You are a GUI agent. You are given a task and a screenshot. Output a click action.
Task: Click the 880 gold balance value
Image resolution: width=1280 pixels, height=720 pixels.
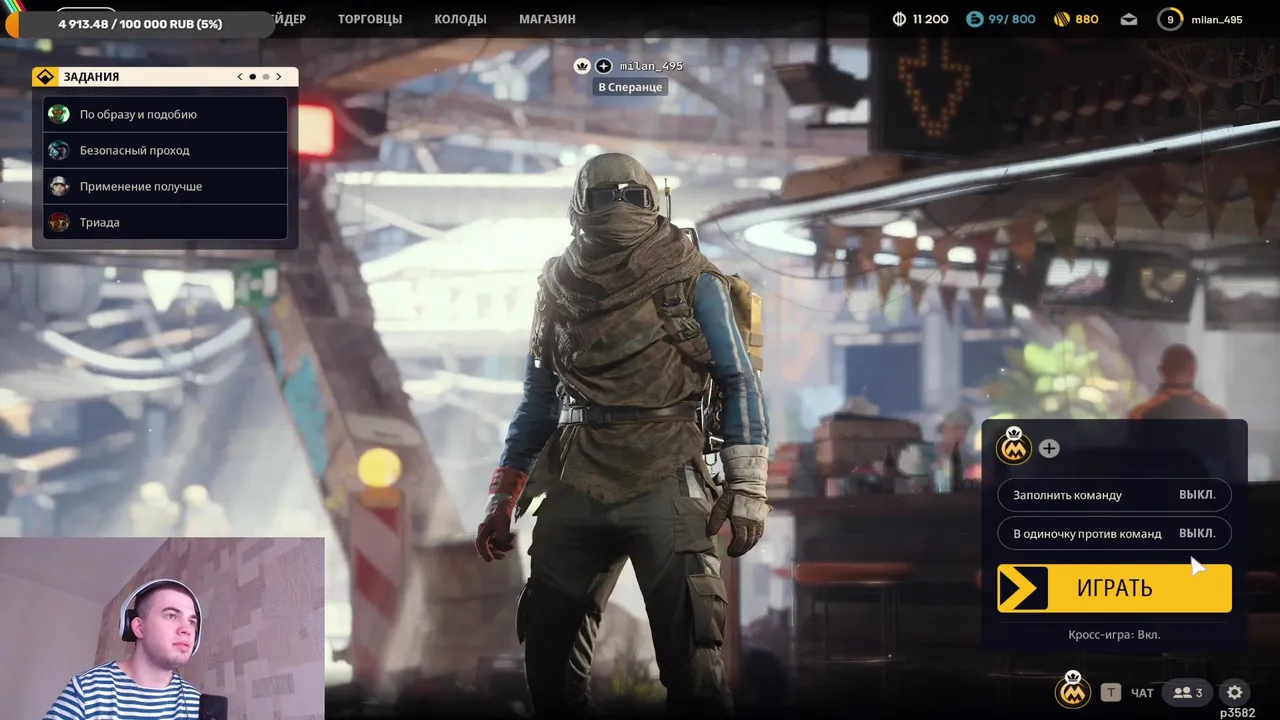1086,19
